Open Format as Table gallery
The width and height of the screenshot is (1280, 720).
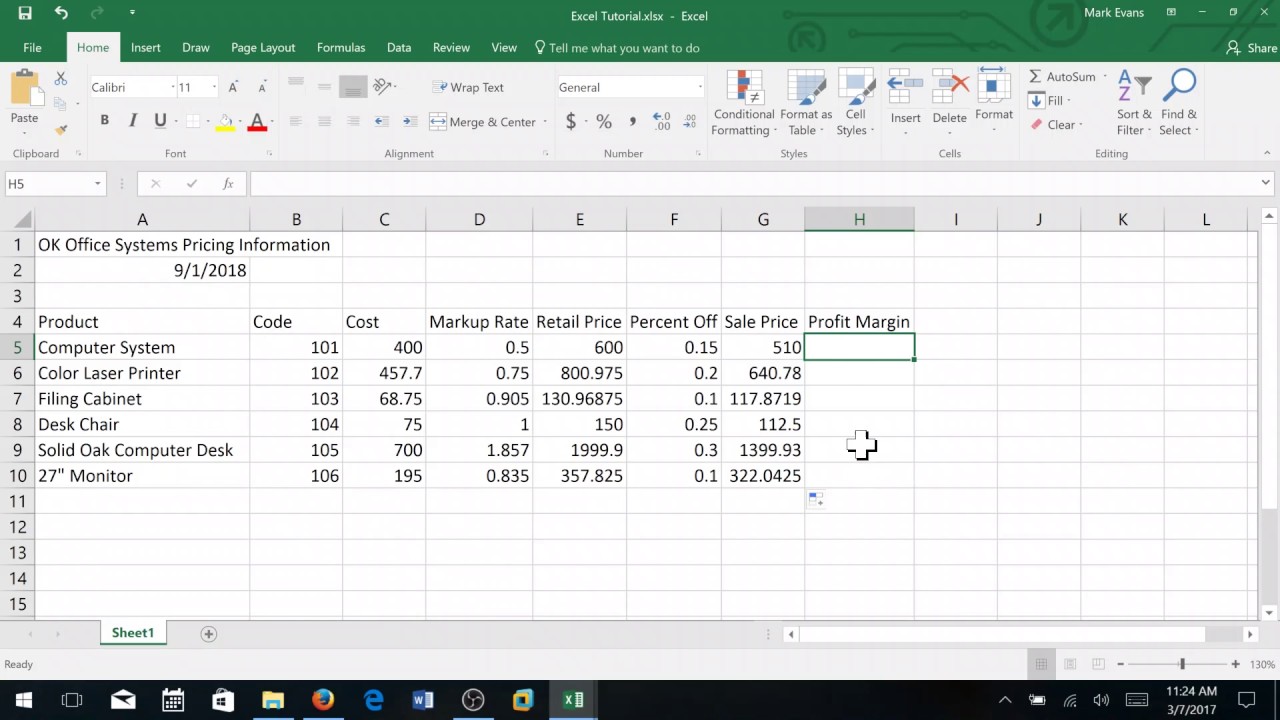[x=806, y=103]
